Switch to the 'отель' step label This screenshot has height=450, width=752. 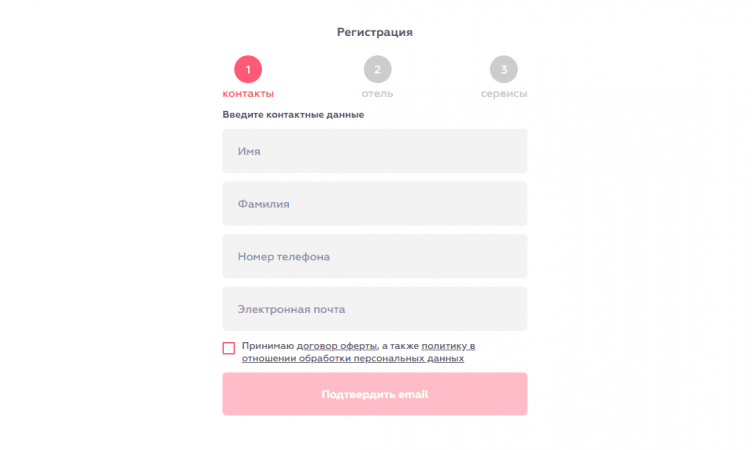point(377,94)
